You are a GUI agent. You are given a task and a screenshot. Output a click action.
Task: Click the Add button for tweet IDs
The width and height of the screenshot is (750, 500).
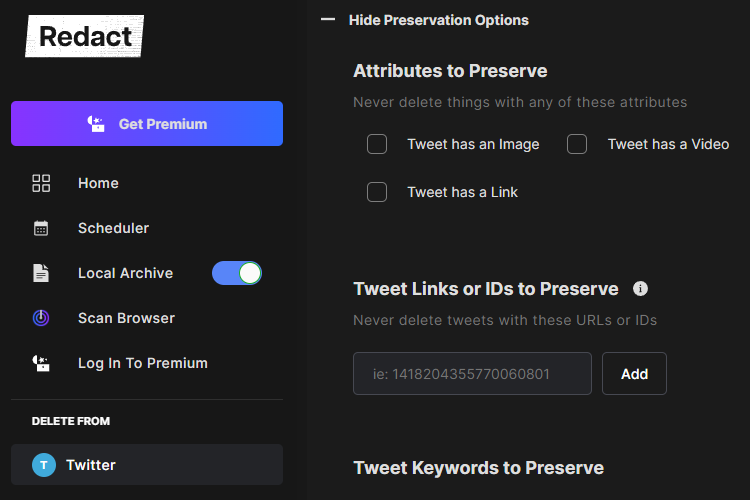pyautogui.click(x=634, y=374)
